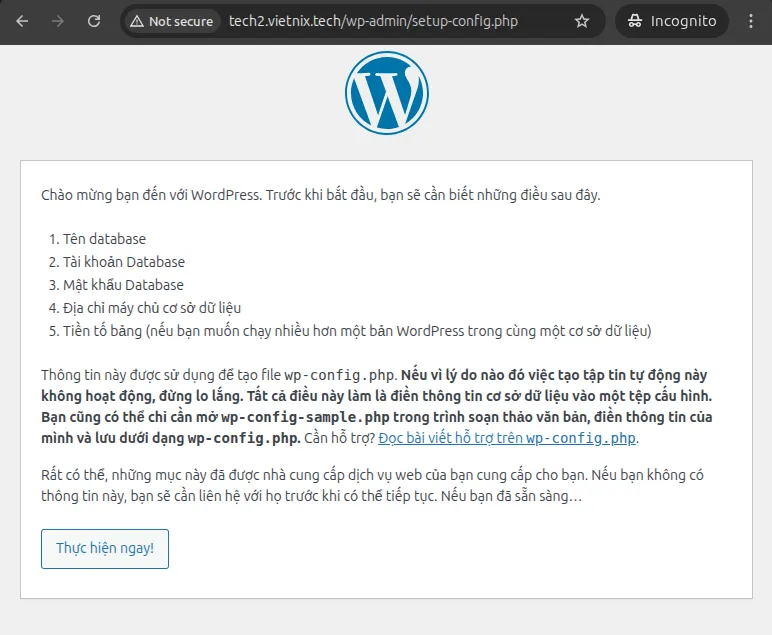Click the 'Tài khoản Database' list item
This screenshot has width=772, height=635.
(124, 262)
